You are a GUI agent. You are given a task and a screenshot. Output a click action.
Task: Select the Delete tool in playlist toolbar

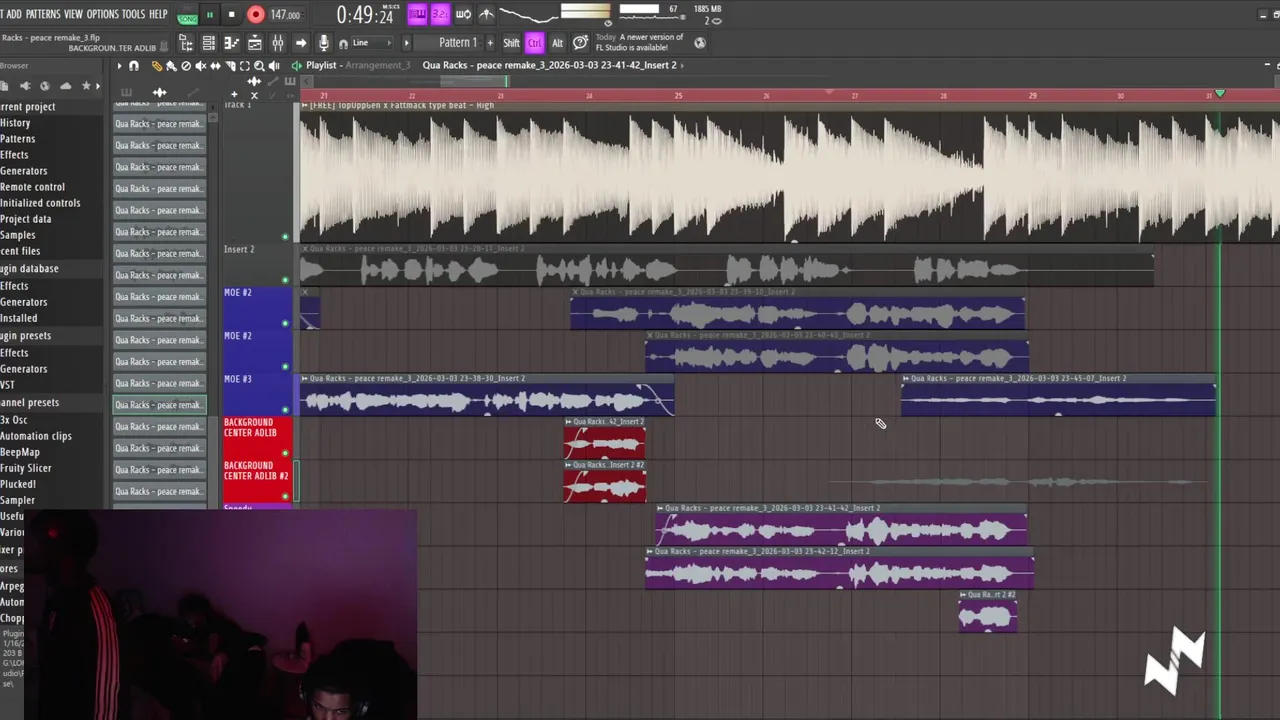(x=186, y=66)
